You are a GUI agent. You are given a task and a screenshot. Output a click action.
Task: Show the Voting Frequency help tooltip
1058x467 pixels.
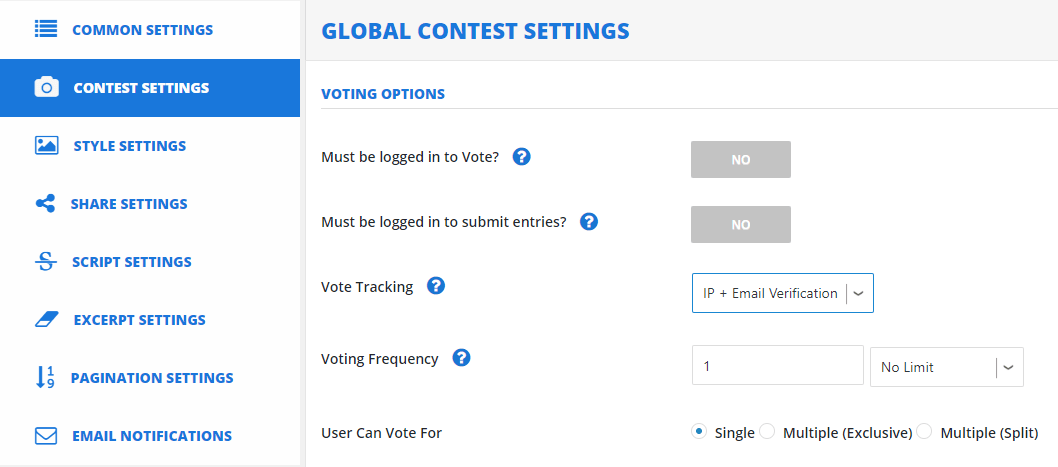click(462, 358)
